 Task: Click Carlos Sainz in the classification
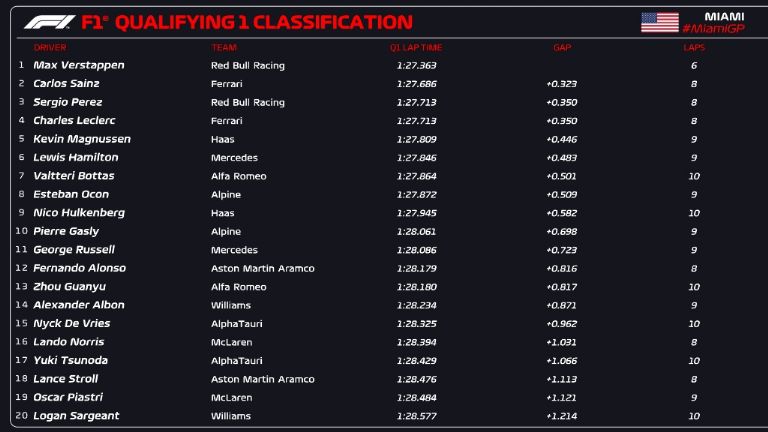click(67, 84)
